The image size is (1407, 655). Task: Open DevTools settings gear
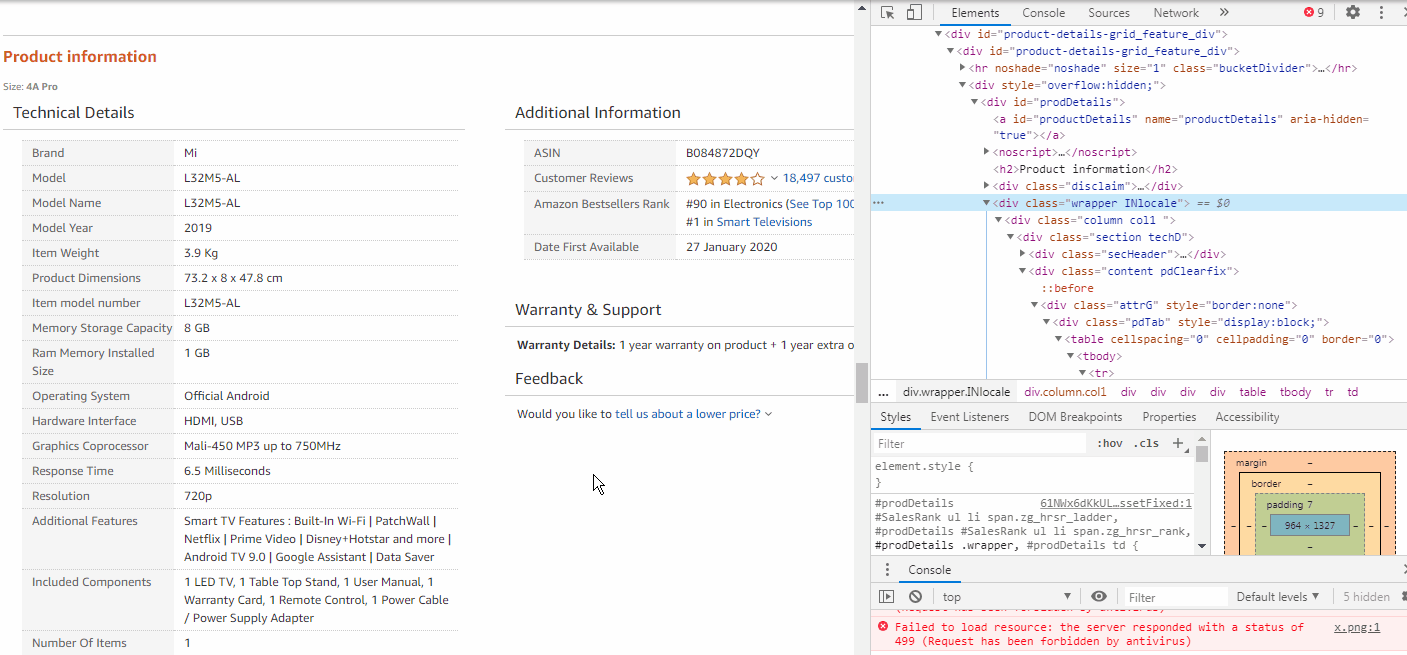1353,13
